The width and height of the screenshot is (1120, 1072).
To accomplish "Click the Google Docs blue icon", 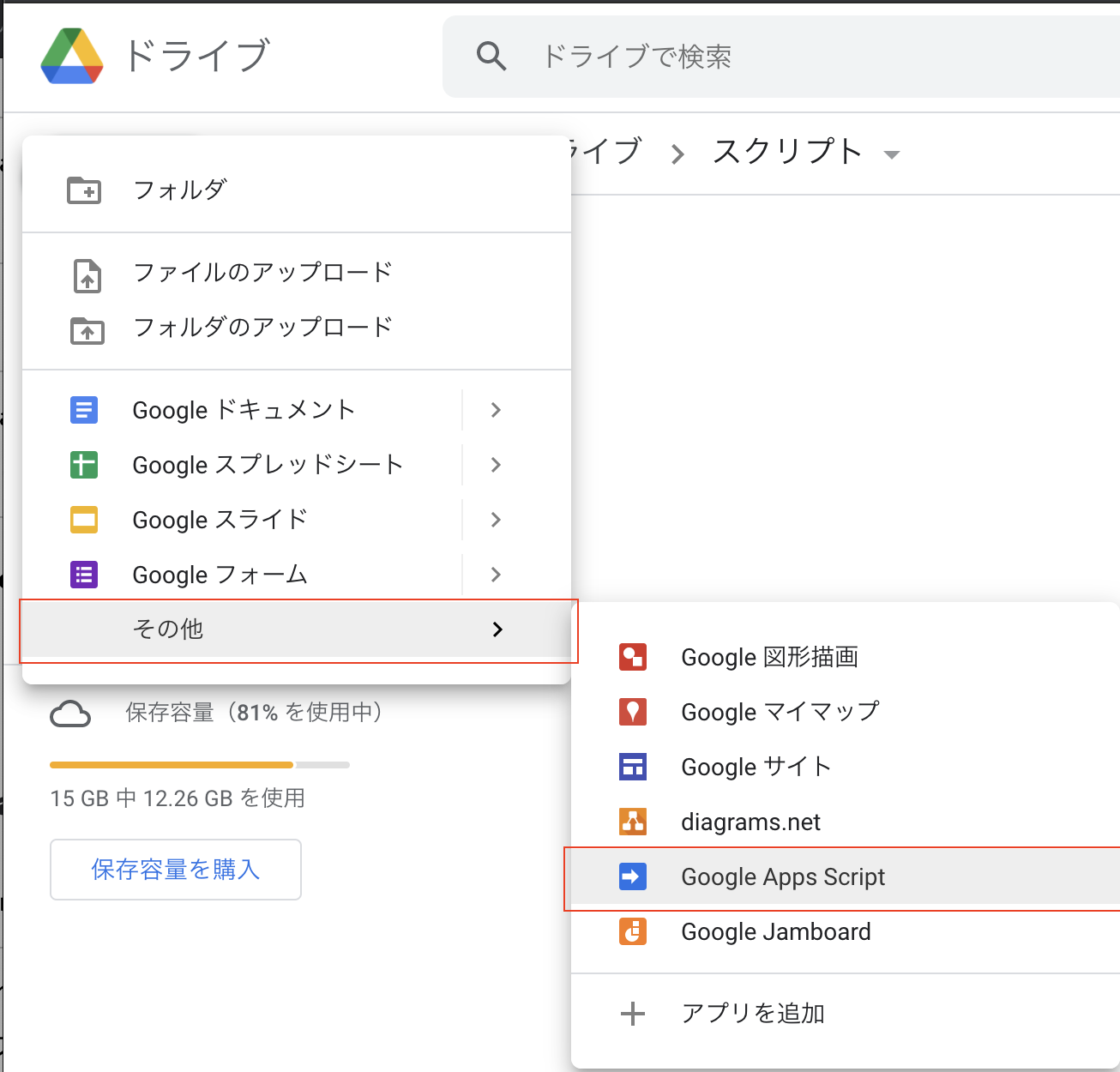I will coord(84,410).
